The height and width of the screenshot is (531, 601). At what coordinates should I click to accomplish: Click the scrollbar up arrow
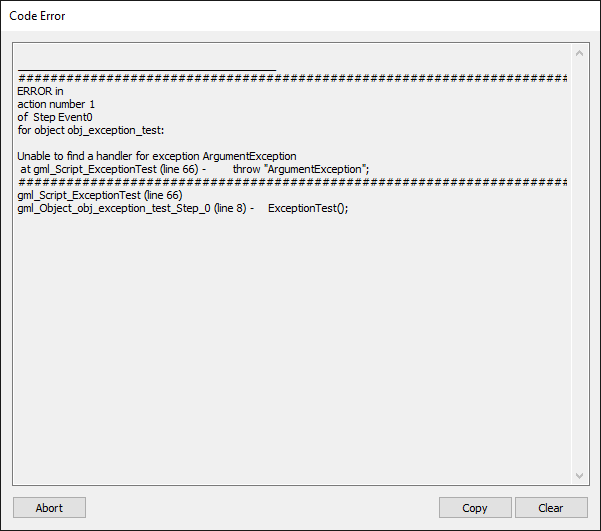(x=579, y=53)
